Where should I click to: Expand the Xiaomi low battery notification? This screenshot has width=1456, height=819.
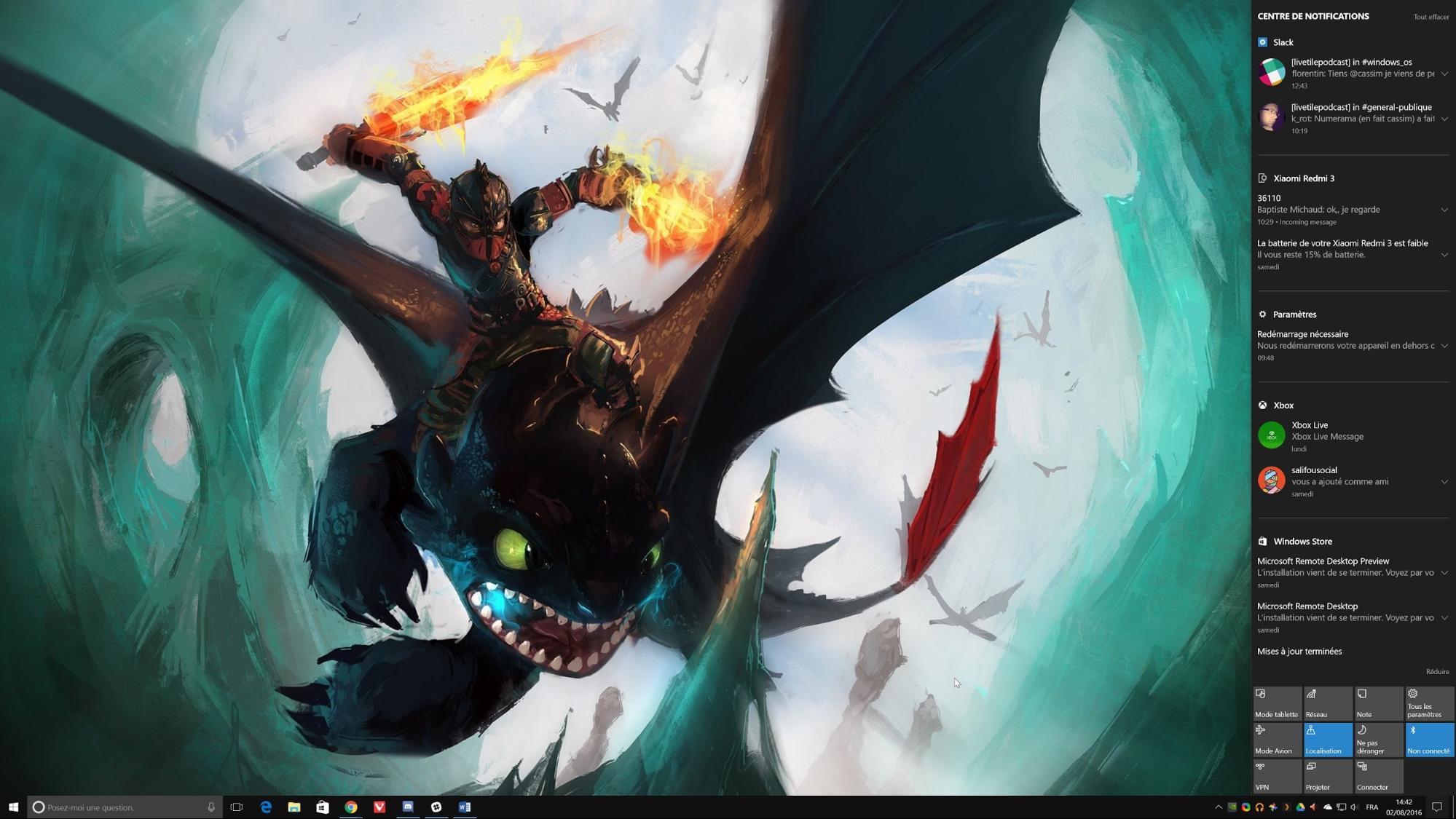(x=1444, y=255)
